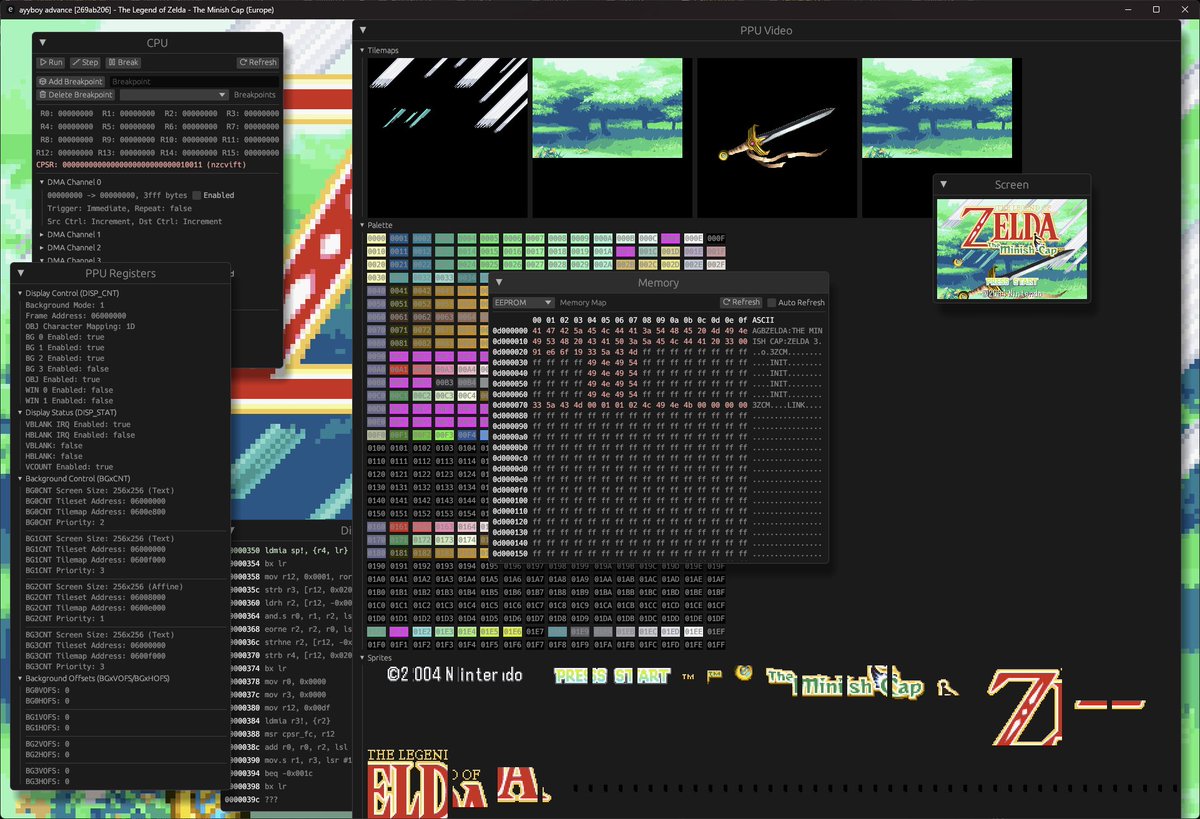1200x819 pixels.
Task: Toggle the DMA Channel 0 Enabled checkbox
Action: [x=197, y=195]
